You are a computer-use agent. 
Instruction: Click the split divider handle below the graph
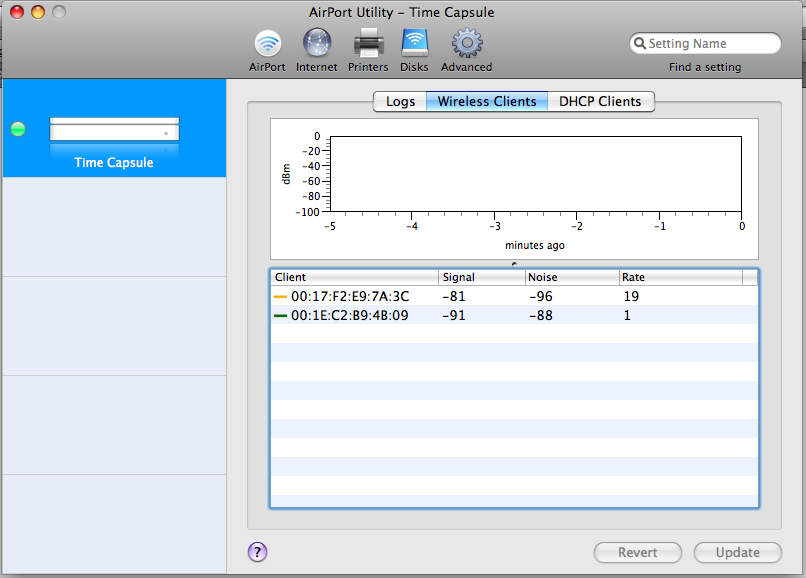[x=514, y=264]
